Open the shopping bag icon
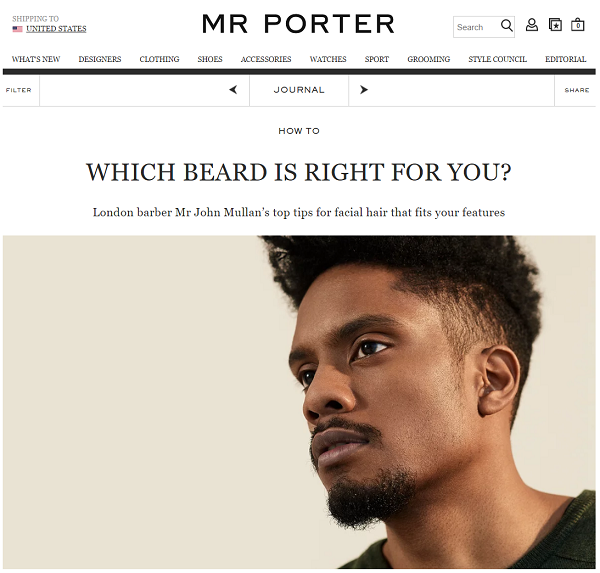The width and height of the screenshot is (600, 573). pyautogui.click(x=577, y=25)
